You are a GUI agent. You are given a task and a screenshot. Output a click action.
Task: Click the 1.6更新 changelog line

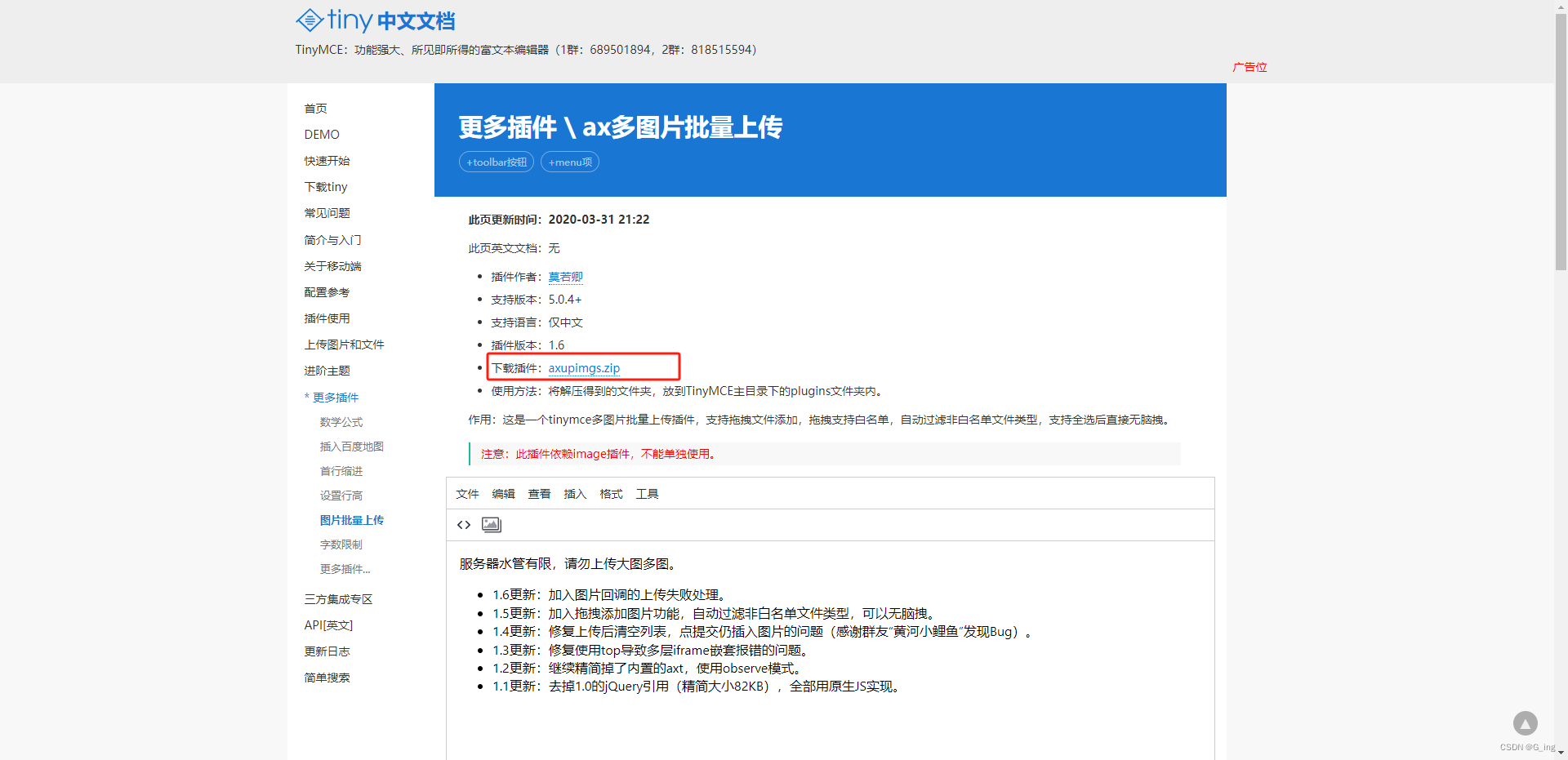(610, 595)
